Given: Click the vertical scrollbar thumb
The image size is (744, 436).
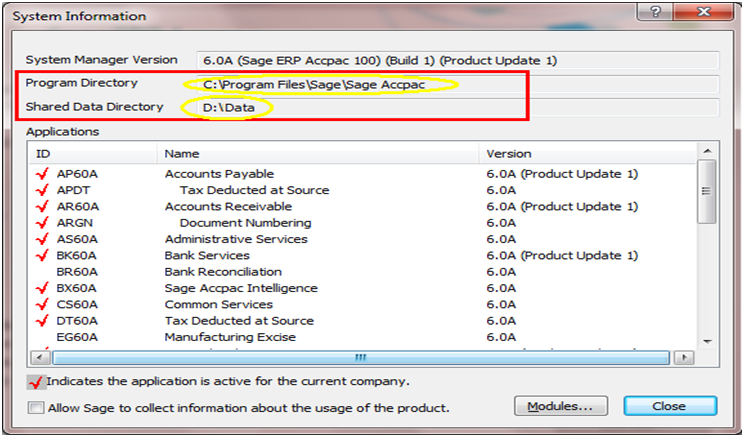Looking at the screenshot, I should click(x=707, y=192).
